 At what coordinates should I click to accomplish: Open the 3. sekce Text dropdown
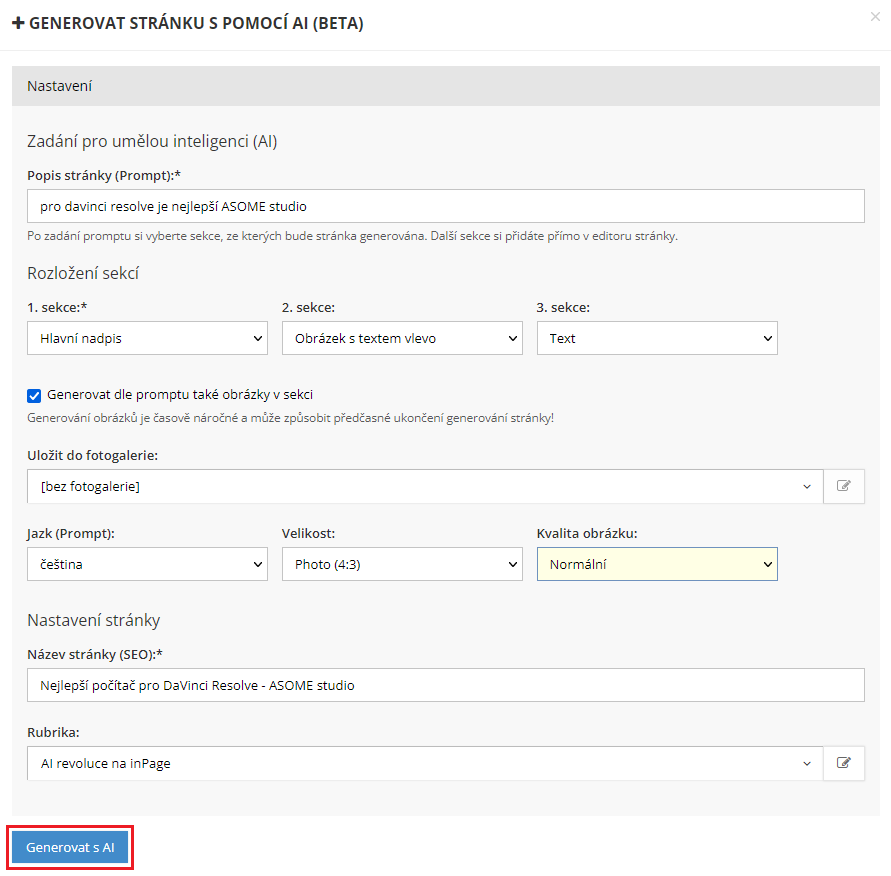[x=657, y=338]
